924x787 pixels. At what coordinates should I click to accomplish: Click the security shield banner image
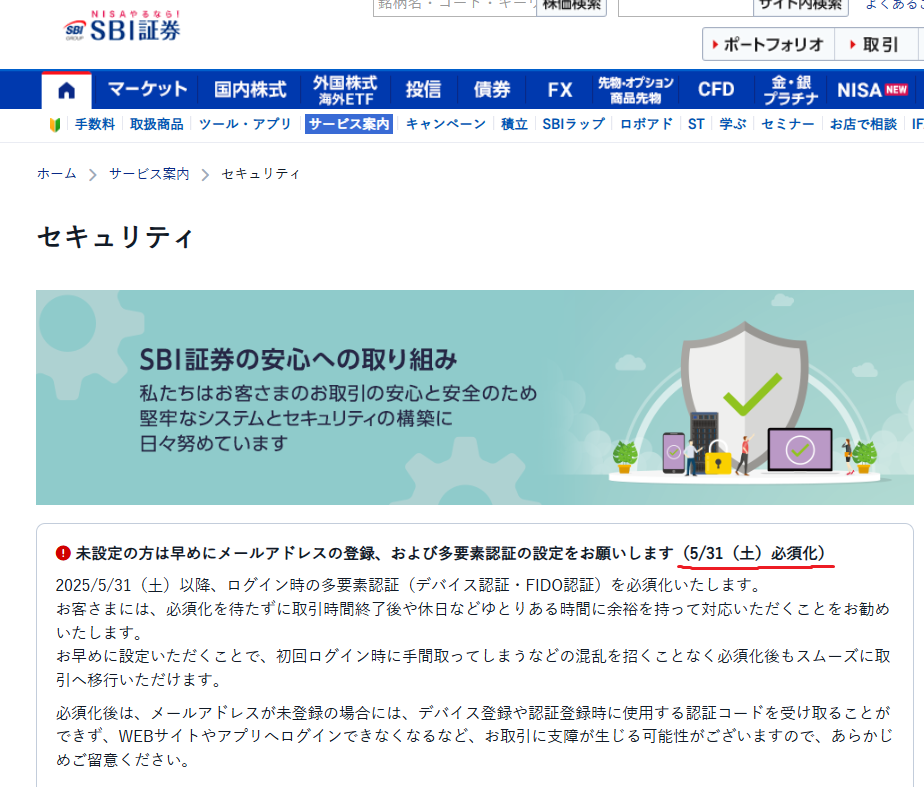pyautogui.click(x=474, y=398)
